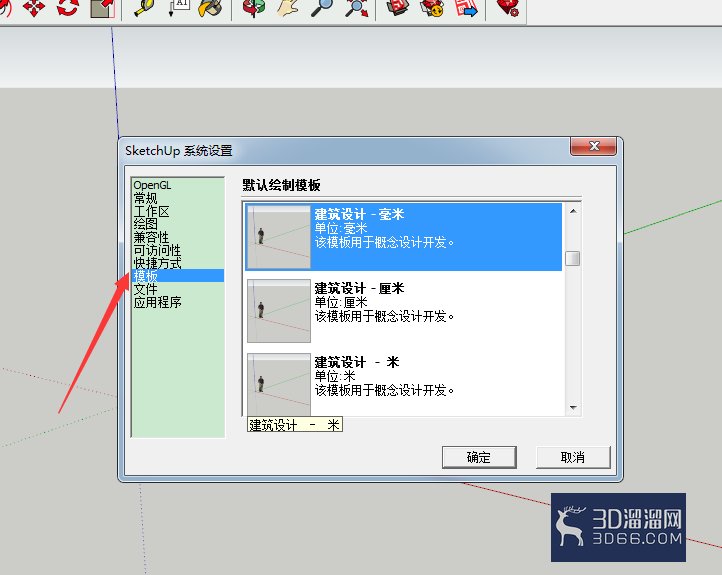Confirm settings with the 确定 button

[479, 457]
